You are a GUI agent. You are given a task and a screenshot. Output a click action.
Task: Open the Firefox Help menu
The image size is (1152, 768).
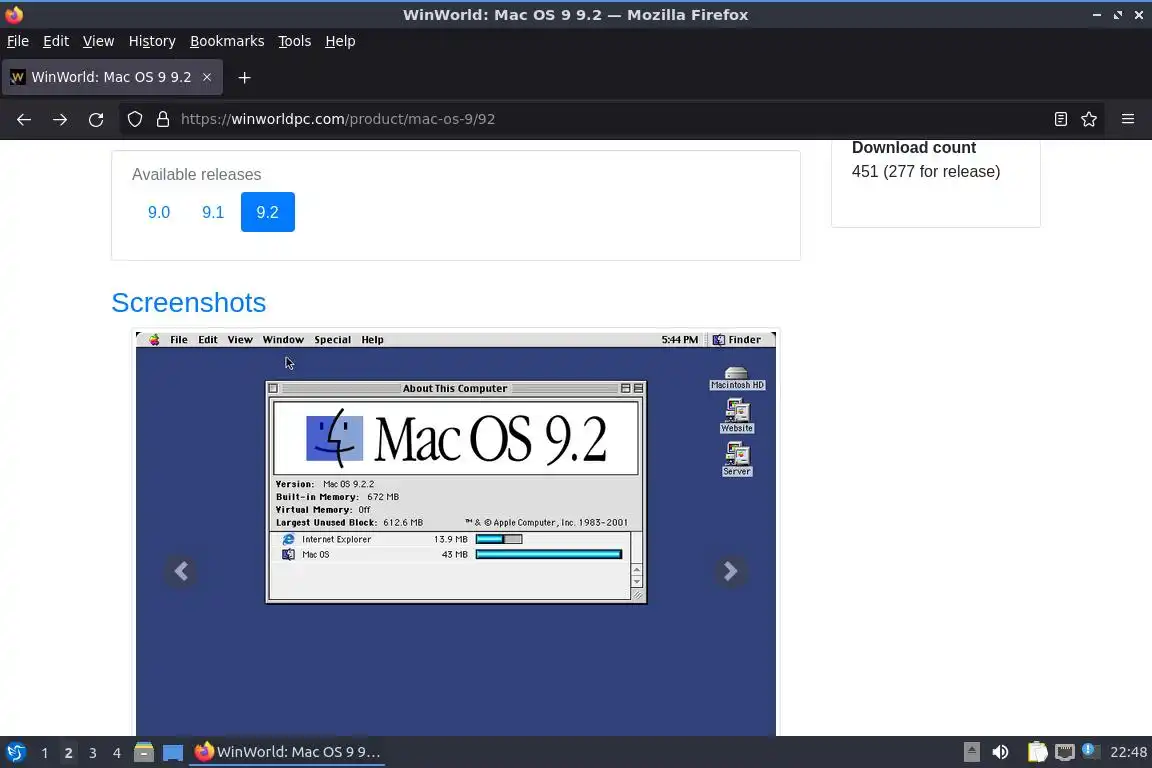point(340,41)
